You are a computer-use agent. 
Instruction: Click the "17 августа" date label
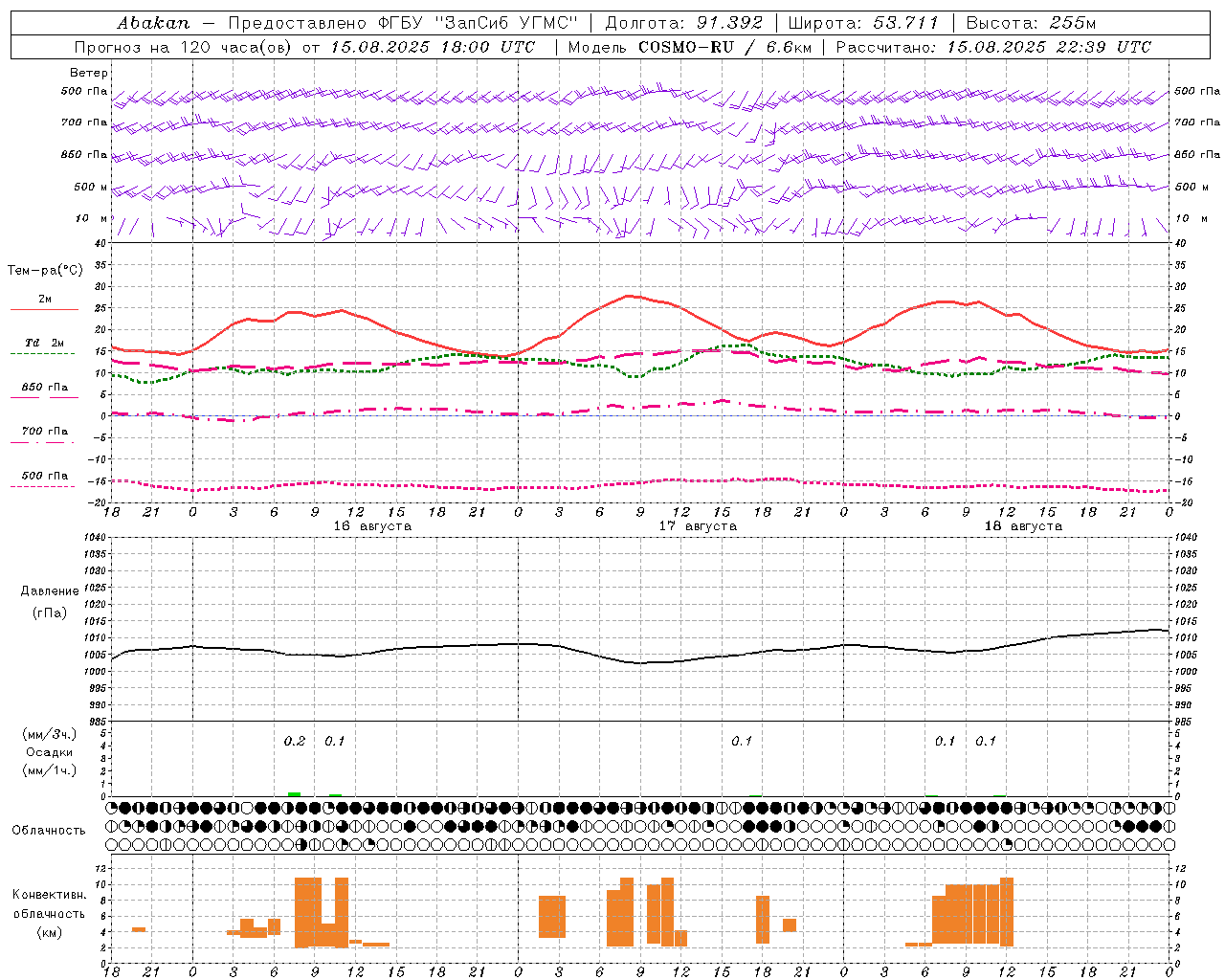point(698,526)
